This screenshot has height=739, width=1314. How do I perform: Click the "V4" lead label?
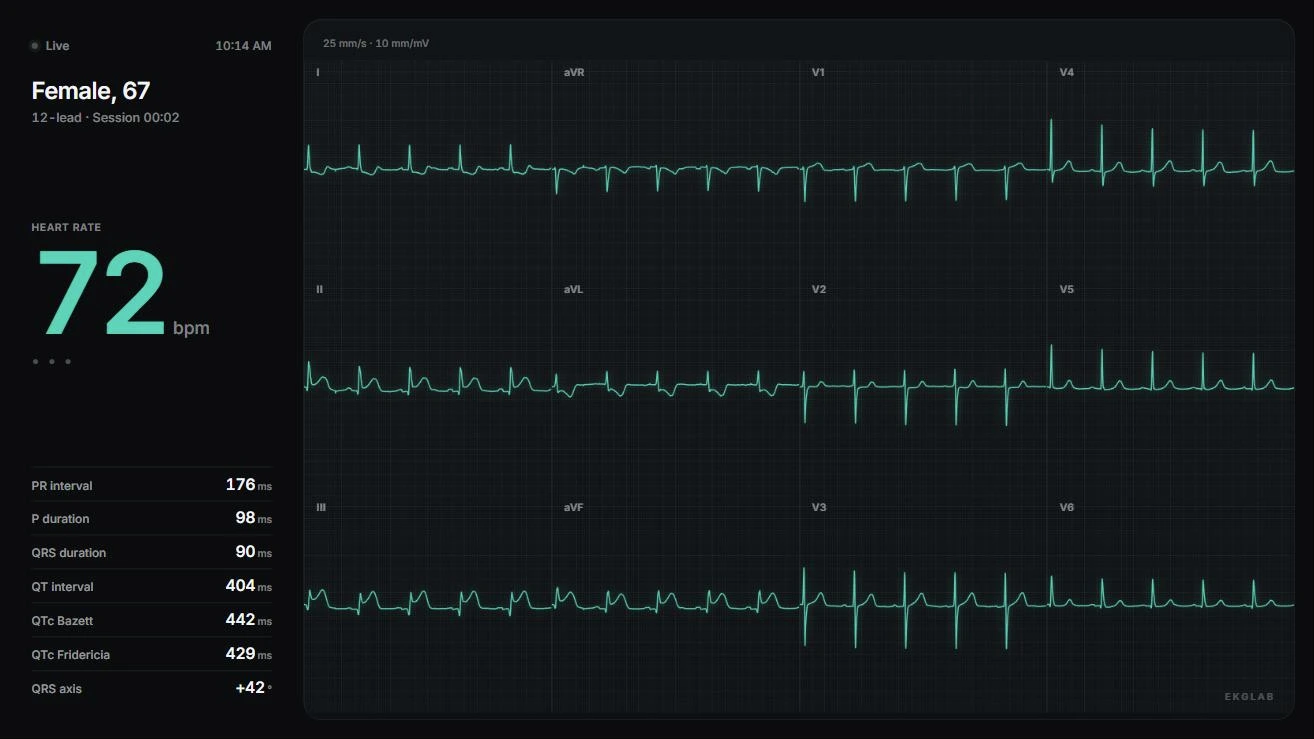click(x=1067, y=73)
